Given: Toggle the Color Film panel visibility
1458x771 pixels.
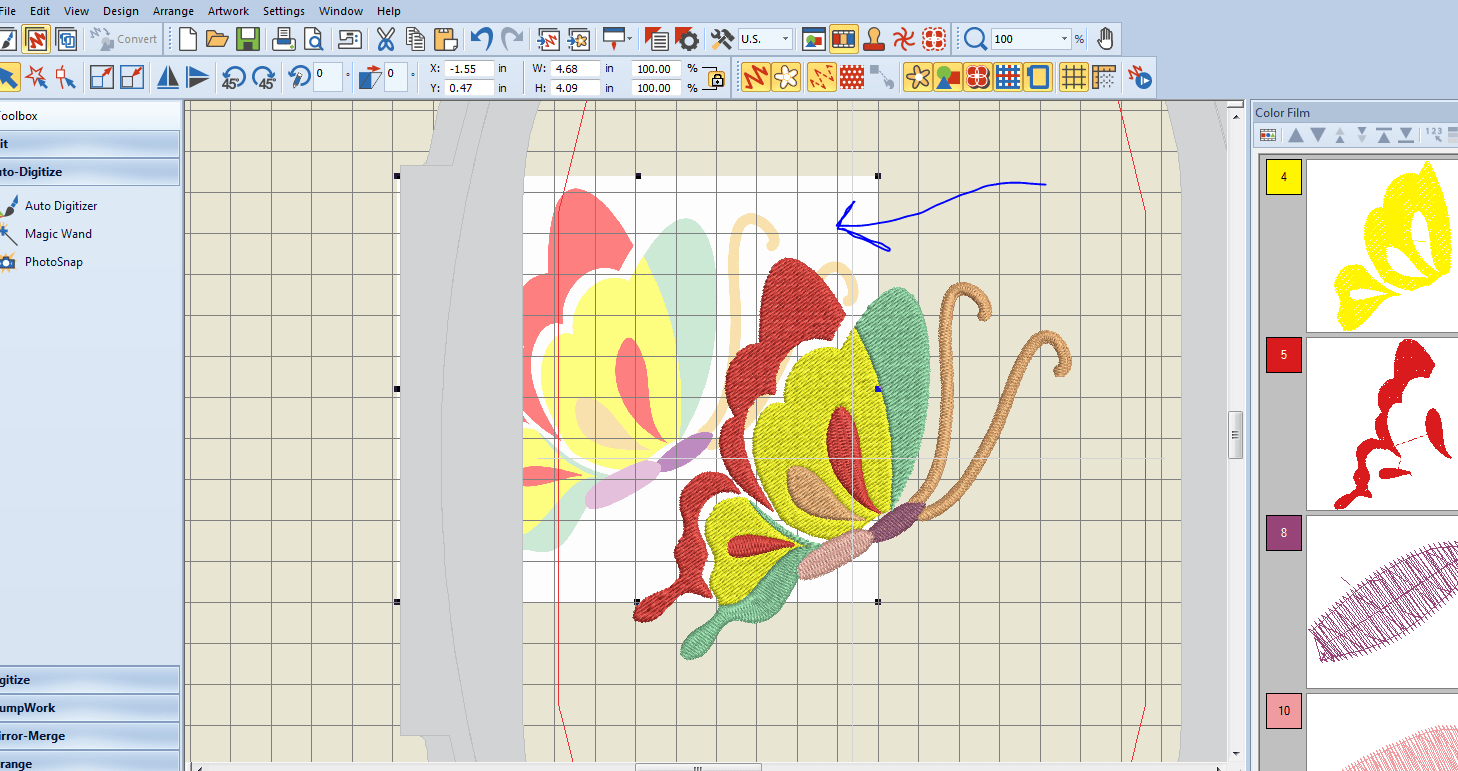Looking at the screenshot, I should pos(843,38).
